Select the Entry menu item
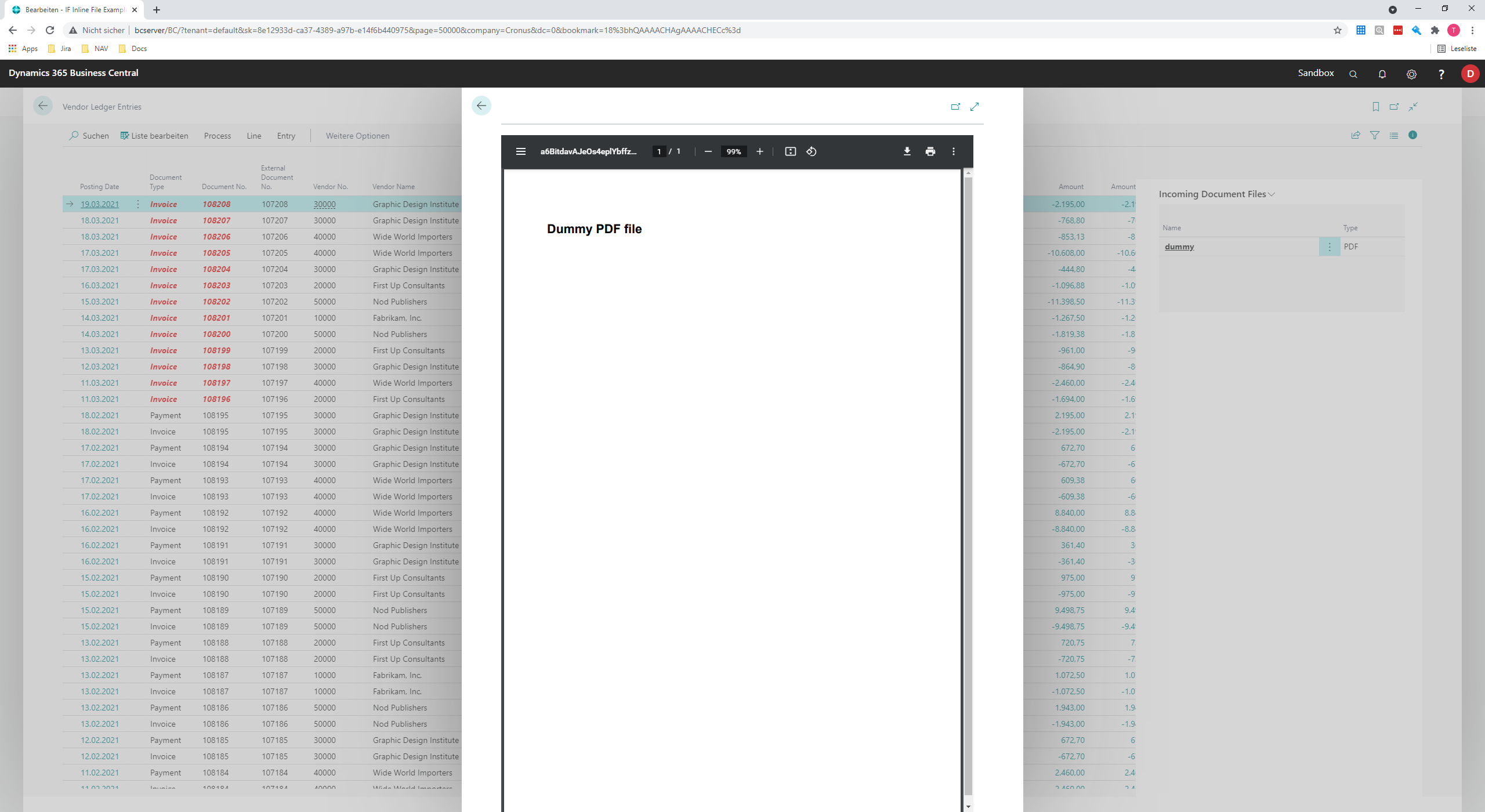The height and width of the screenshot is (812, 1485). (x=285, y=135)
